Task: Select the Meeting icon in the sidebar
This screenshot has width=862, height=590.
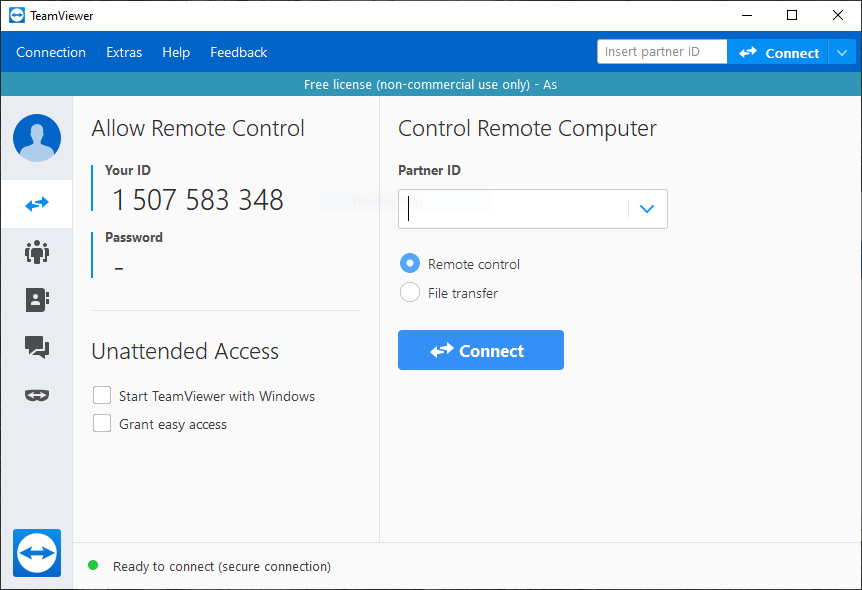Action: tap(36, 252)
